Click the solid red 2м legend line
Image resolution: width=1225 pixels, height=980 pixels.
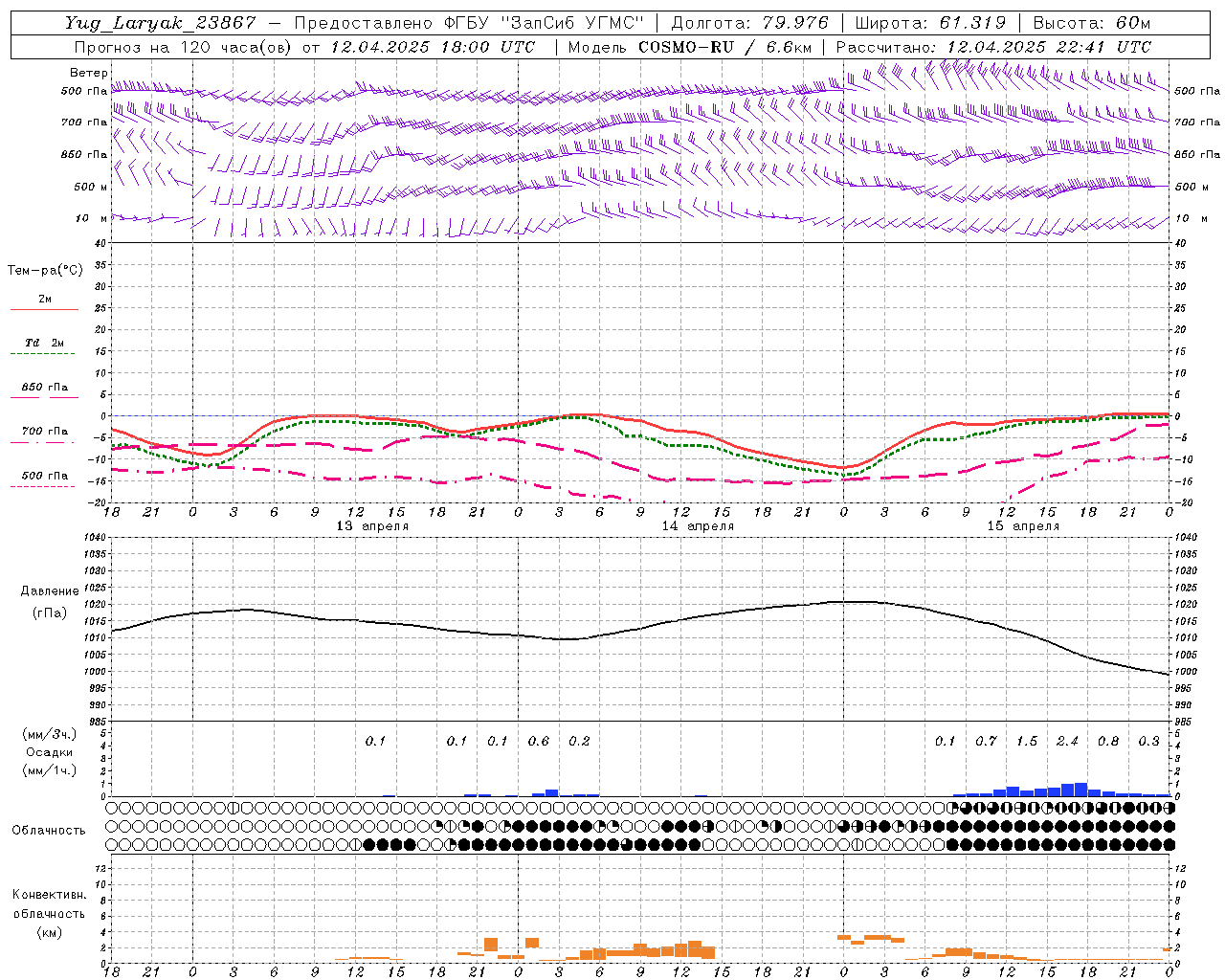tap(44, 309)
